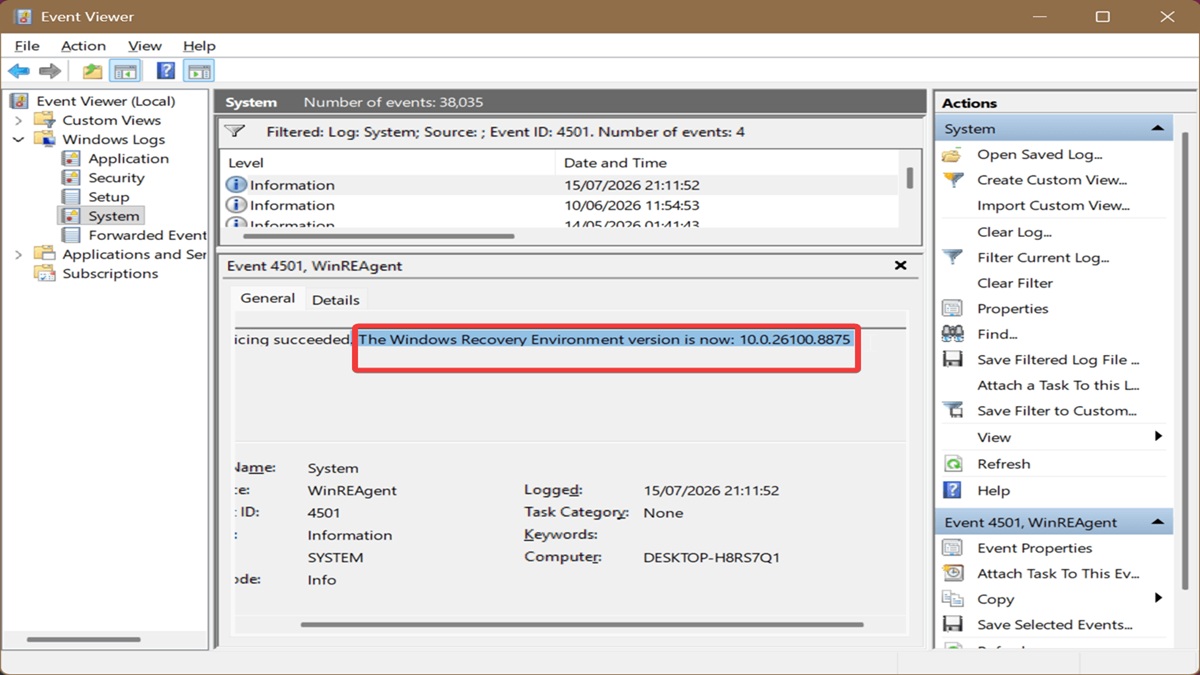
Task: Click Import Custom View action
Action: pos(1054,206)
